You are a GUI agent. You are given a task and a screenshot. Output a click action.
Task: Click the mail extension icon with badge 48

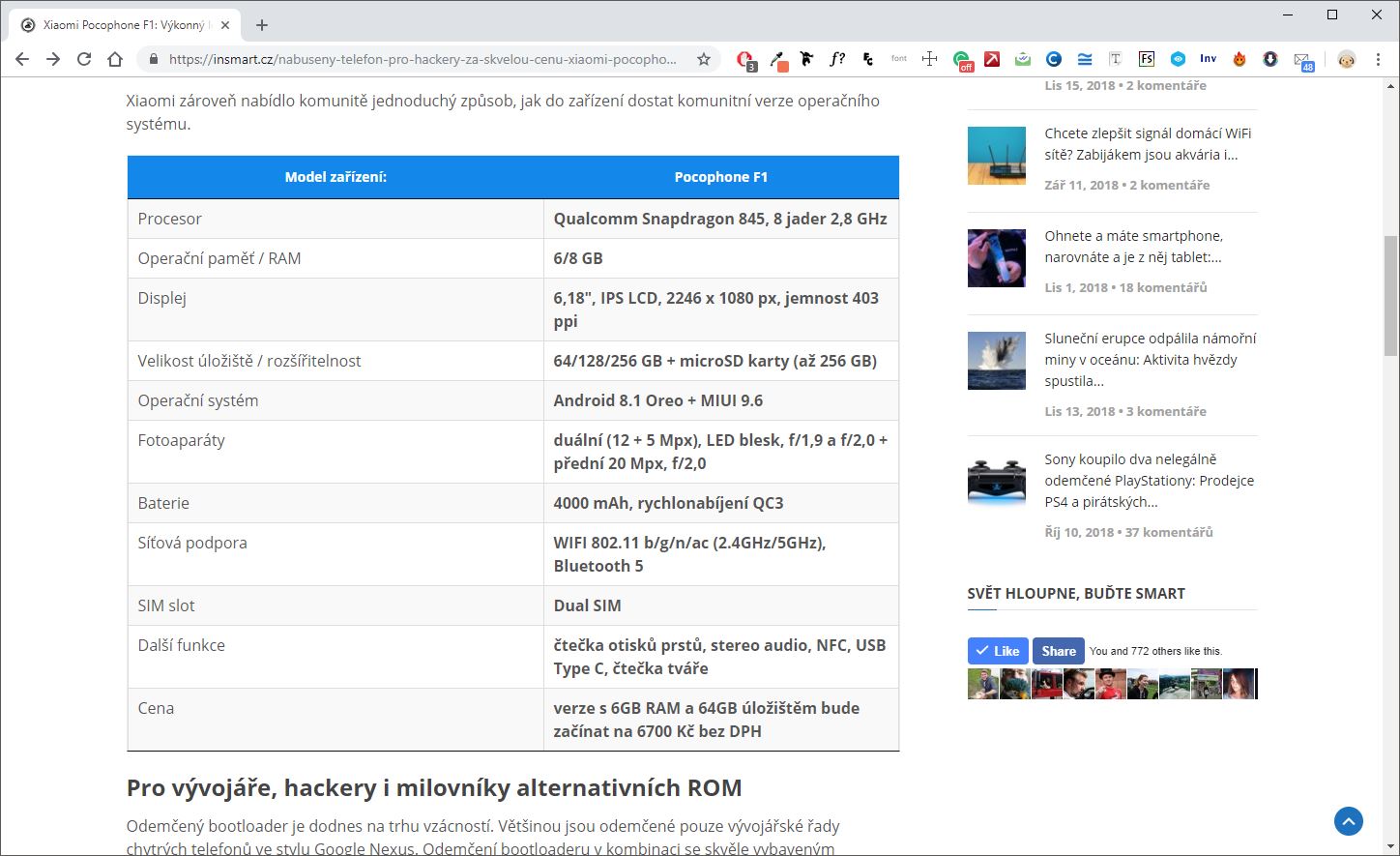(1302, 60)
